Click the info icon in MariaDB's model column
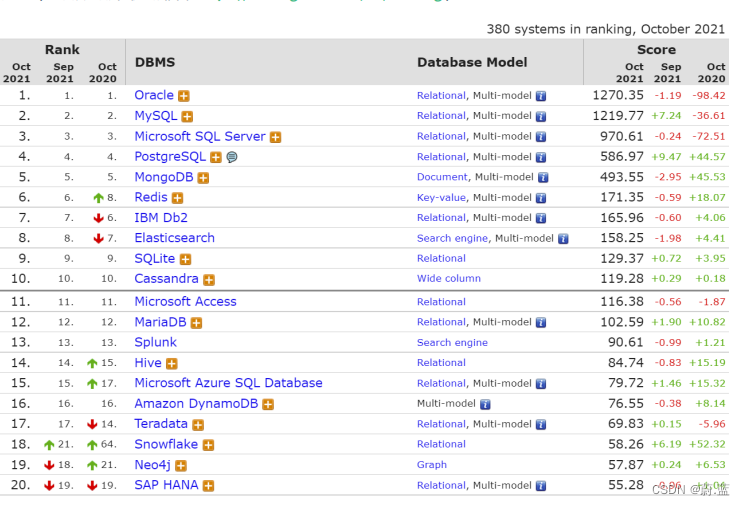Image resolution: width=745 pixels, height=505 pixels. pos(541,323)
